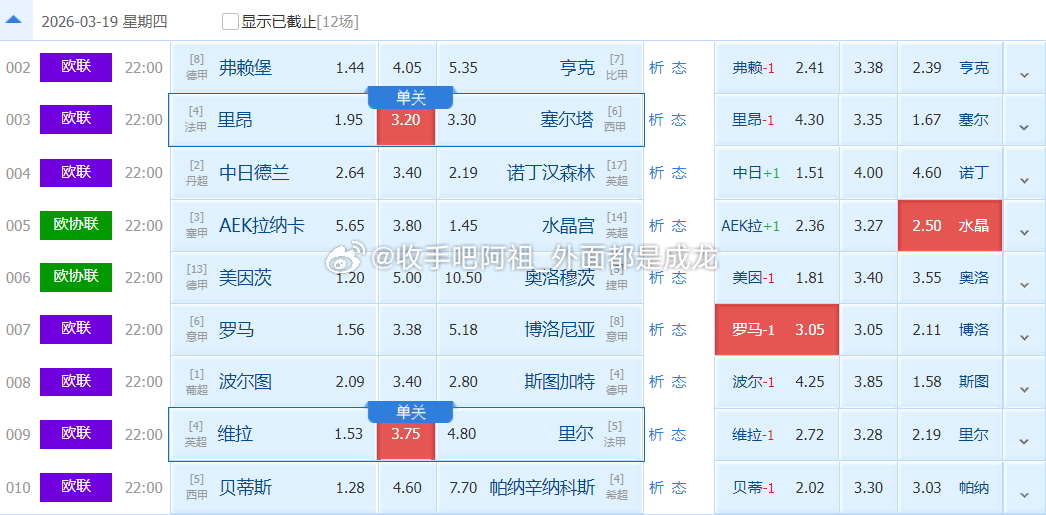Open 析 analysis for 弗赖堡 match
Screen dimensions: 1046x515
click(656, 68)
